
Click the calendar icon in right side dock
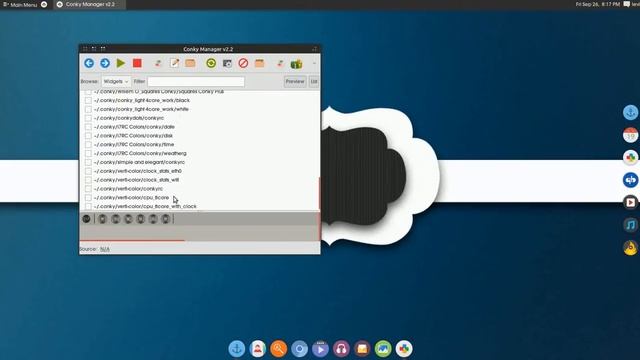pos(630,135)
